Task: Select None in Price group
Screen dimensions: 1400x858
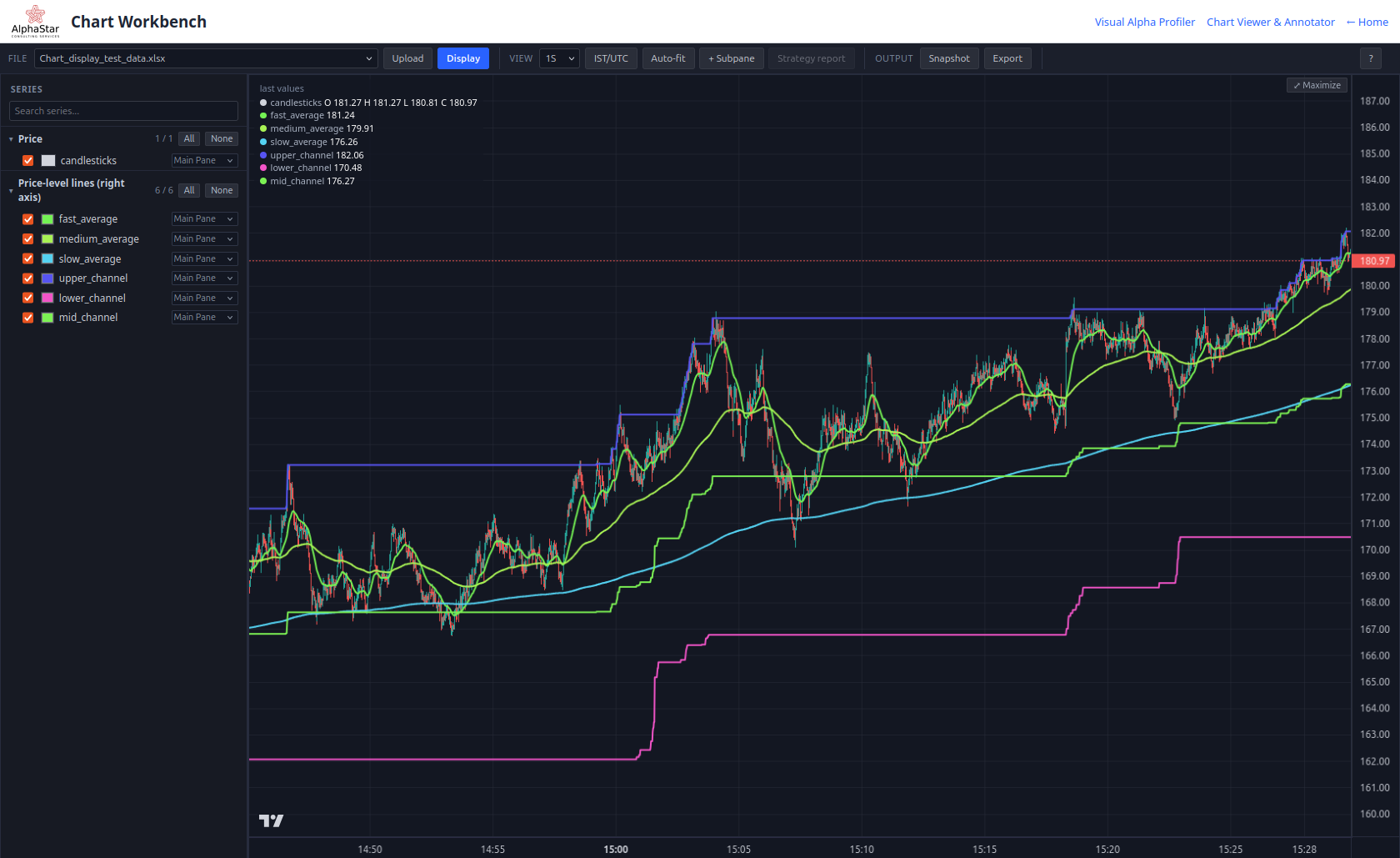Action: coord(222,138)
